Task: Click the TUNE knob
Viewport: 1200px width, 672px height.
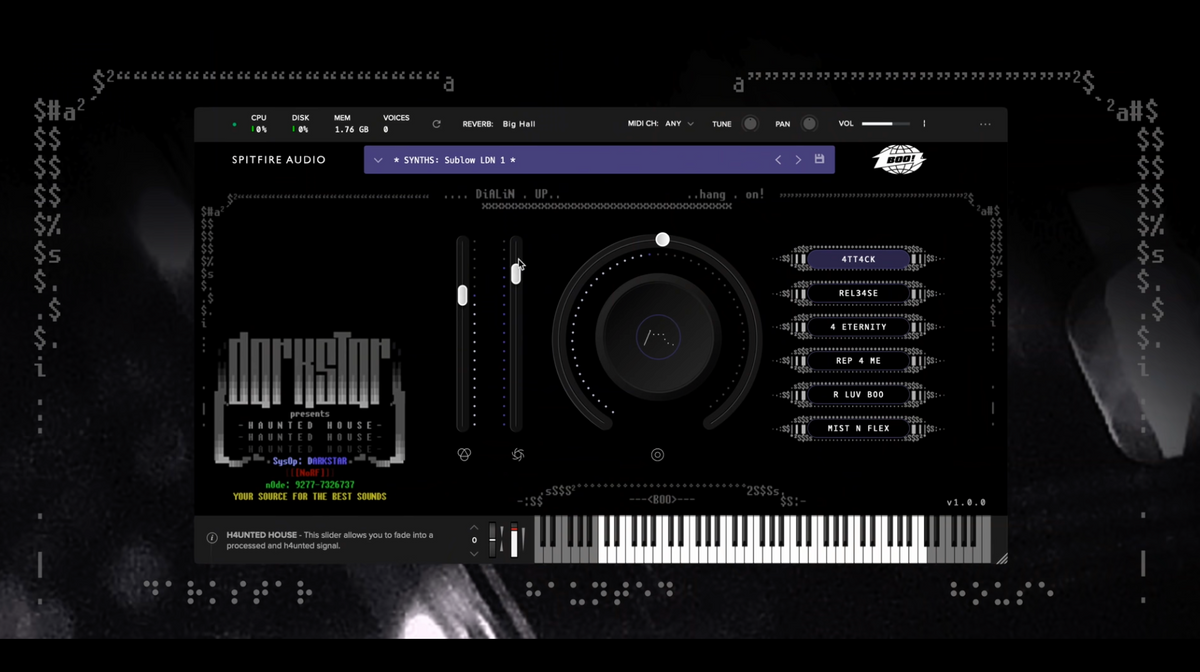Action: coord(750,124)
